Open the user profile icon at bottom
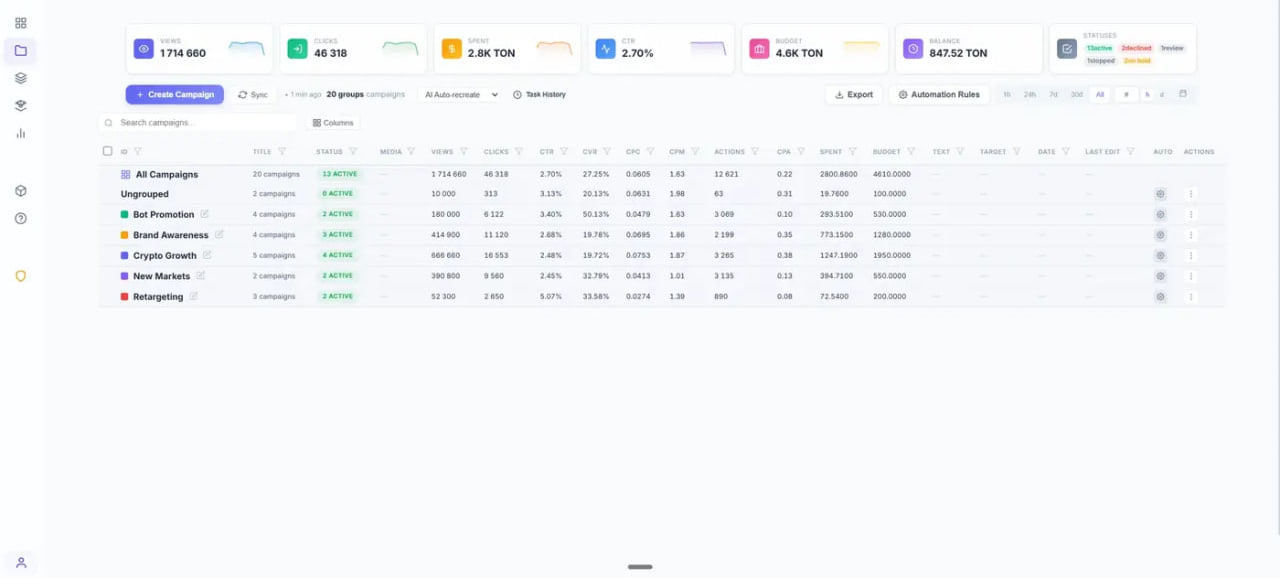This screenshot has height=578, width=1280. (21, 562)
